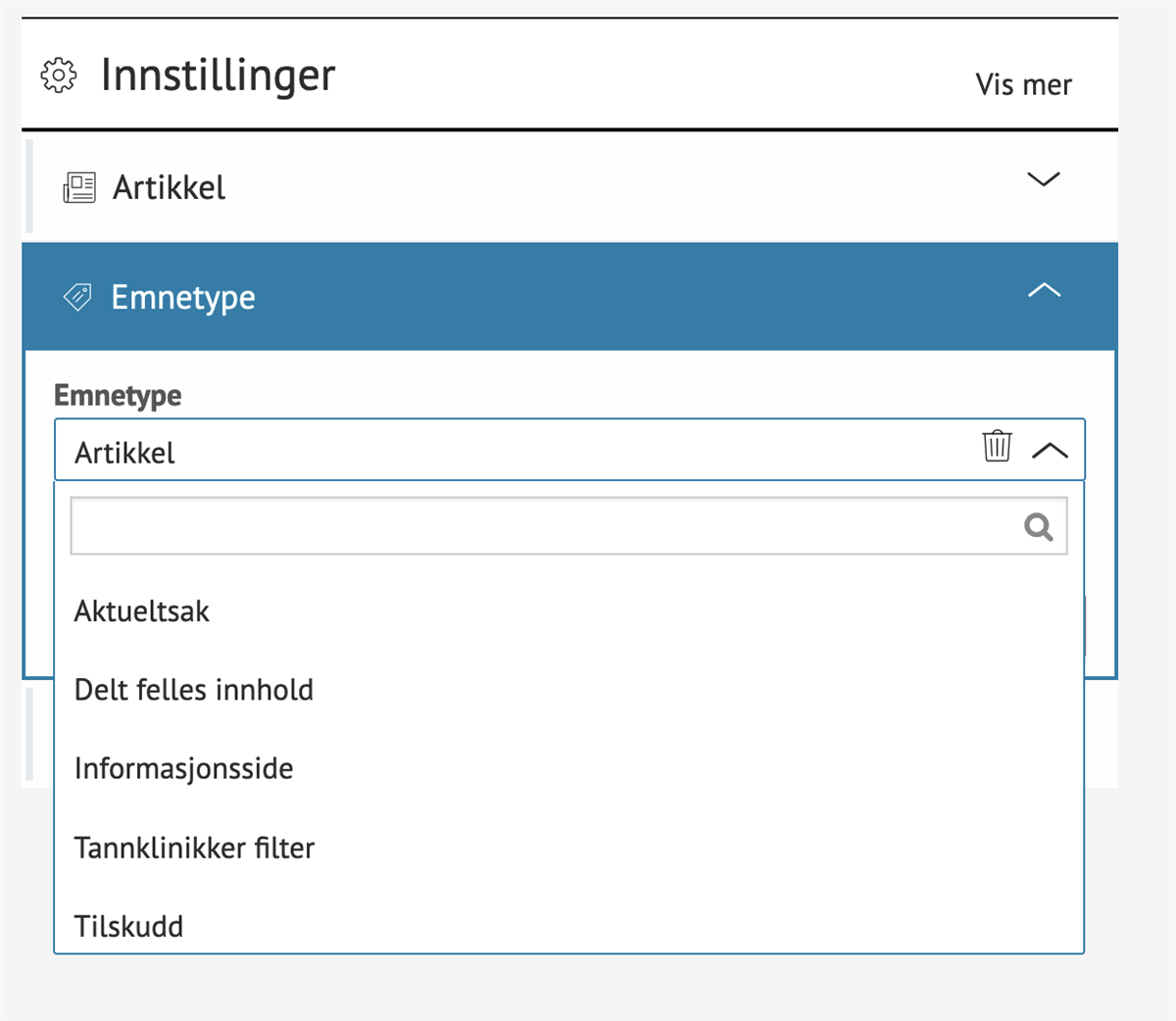The height and width of the screenshot is (1021, 1176).
Task: Click the Innstillinger heading
Action: (x=218, y=74)
